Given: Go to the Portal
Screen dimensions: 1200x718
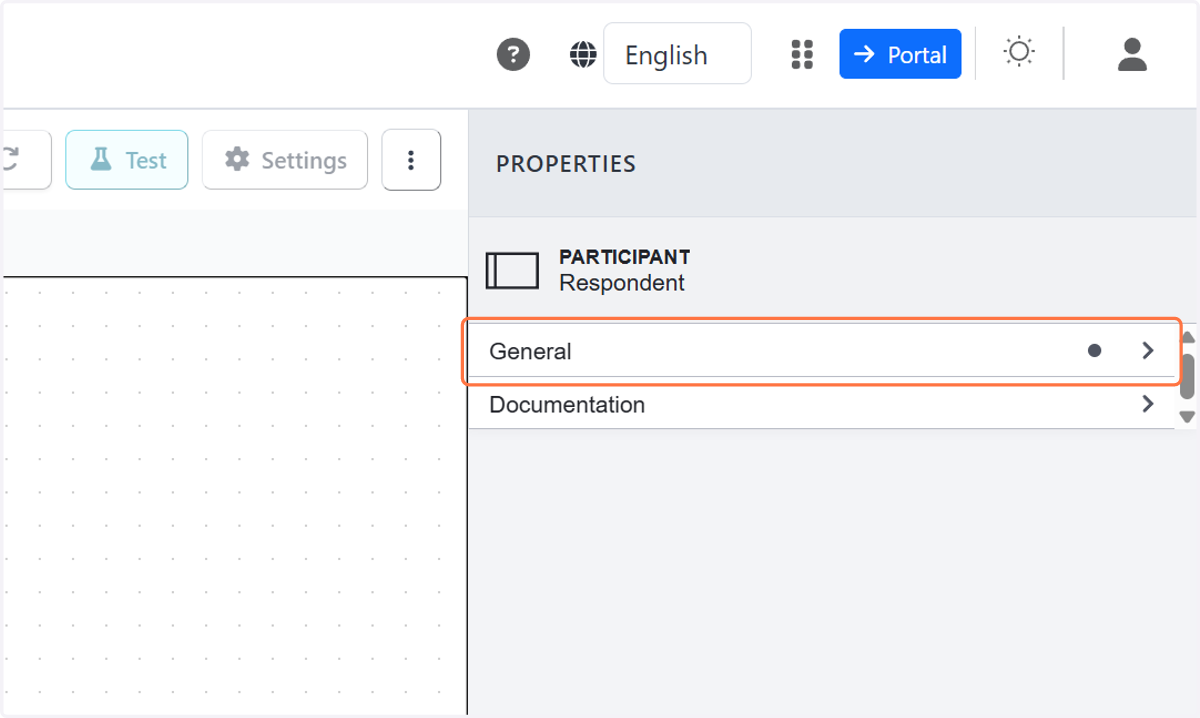Looking at the screenshot, I should (900, 54).
